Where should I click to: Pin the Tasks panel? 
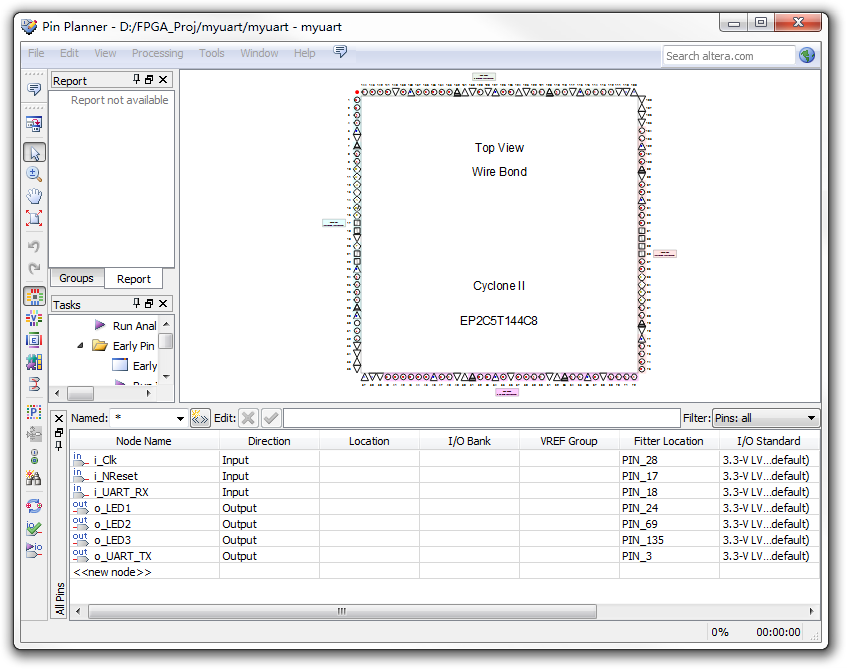pos(137,304)
